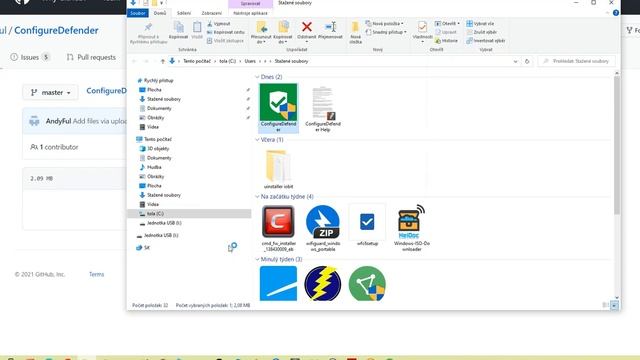The height and width of the screenshot is (360, 640).
Task: Open the Otevřít dropdown in ribbon
Action: (447, 24)
